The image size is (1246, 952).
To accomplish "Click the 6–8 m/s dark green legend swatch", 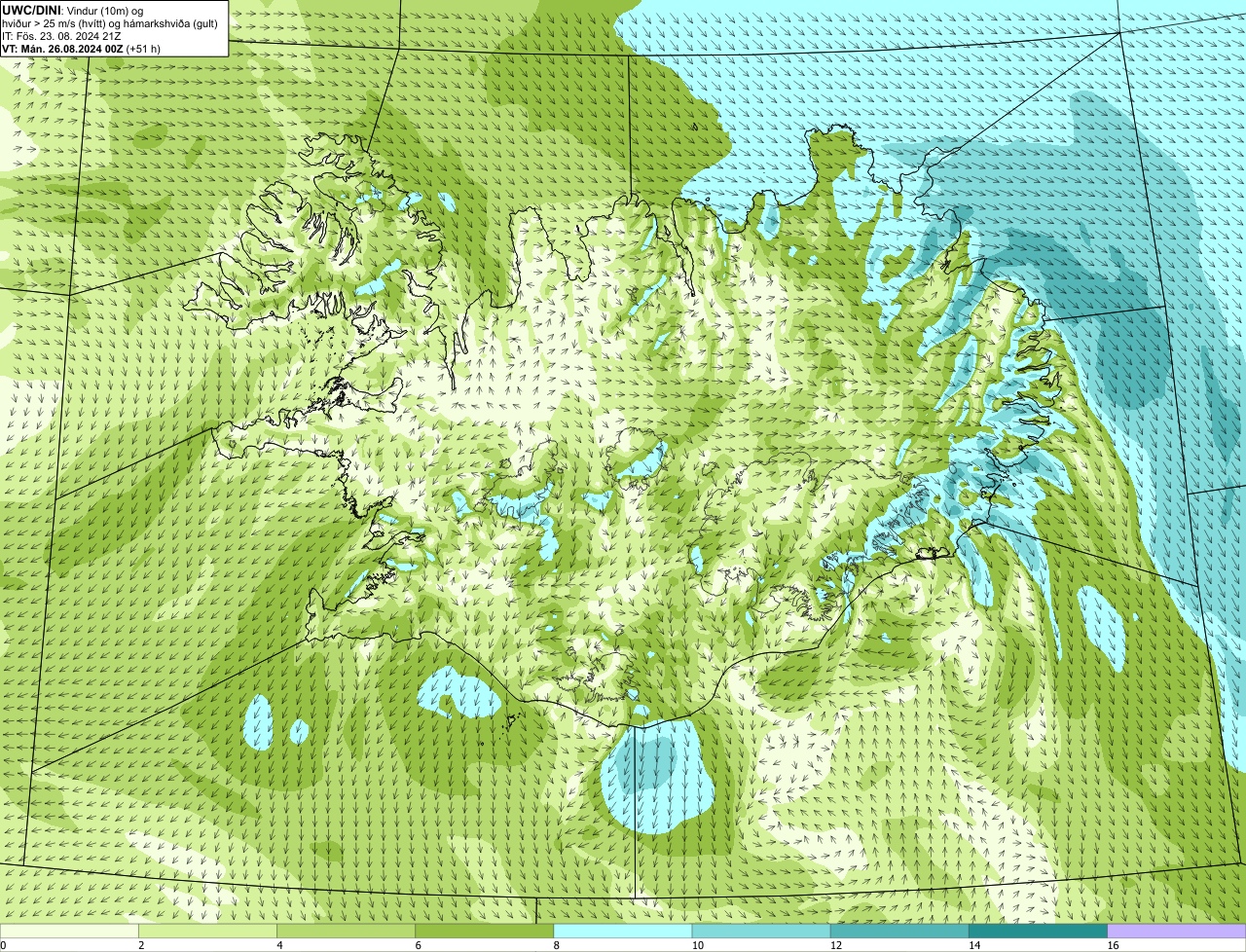I will (x=485, y=931).
